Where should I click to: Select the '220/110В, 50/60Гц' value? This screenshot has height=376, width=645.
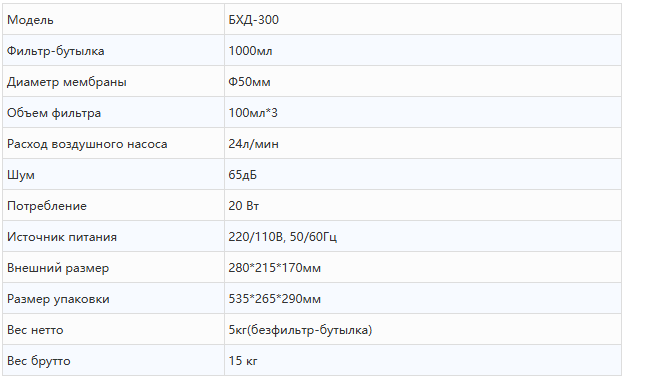coord(283,237)
